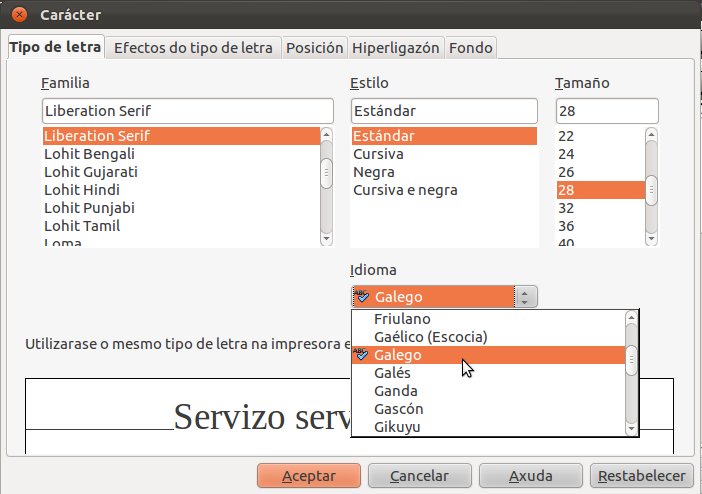Screen dimensions: 702x494
Task: Switch to the Fondo tab
Action: click(471, 48)
